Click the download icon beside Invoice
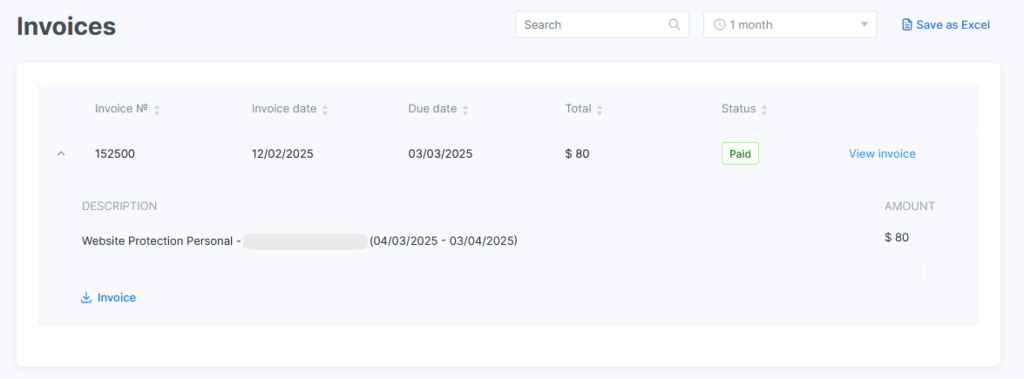Image resolution: width=1024 pixels, height=379 pixels. click(86, 298)
